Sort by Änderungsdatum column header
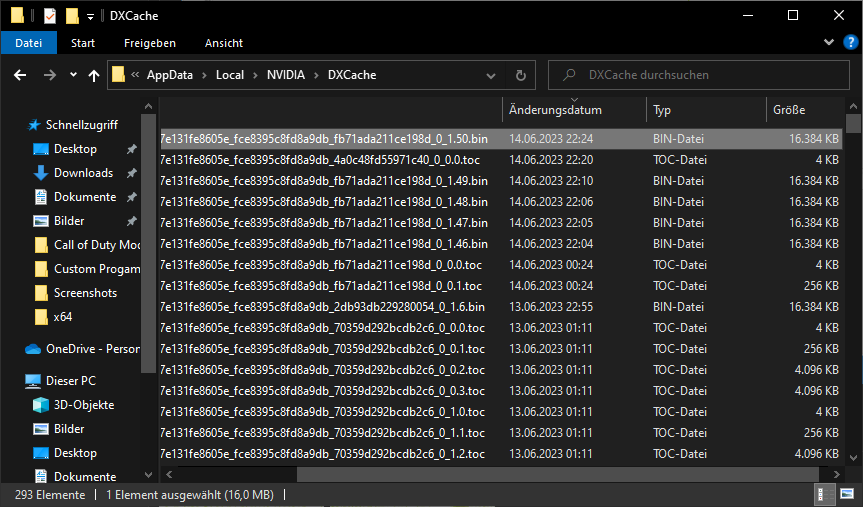The height and width of the screenshot is (507, 863). (574, 110)
